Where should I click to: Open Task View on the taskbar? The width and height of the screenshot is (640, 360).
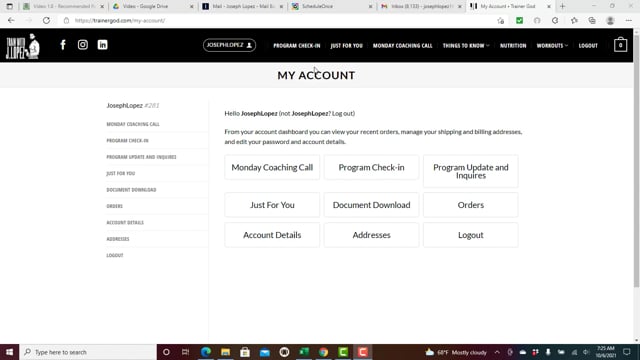pyautogui.click(x=185, y=352)
